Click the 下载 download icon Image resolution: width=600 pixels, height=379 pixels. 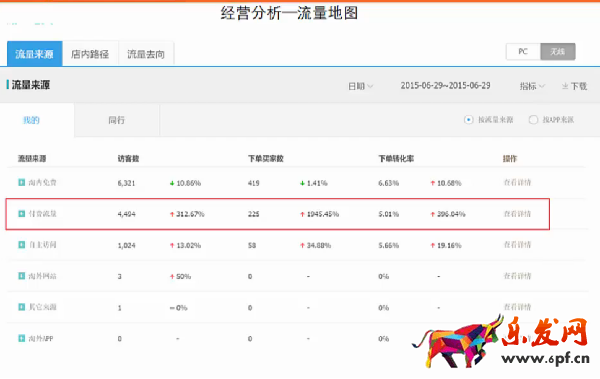pos(565,86)
